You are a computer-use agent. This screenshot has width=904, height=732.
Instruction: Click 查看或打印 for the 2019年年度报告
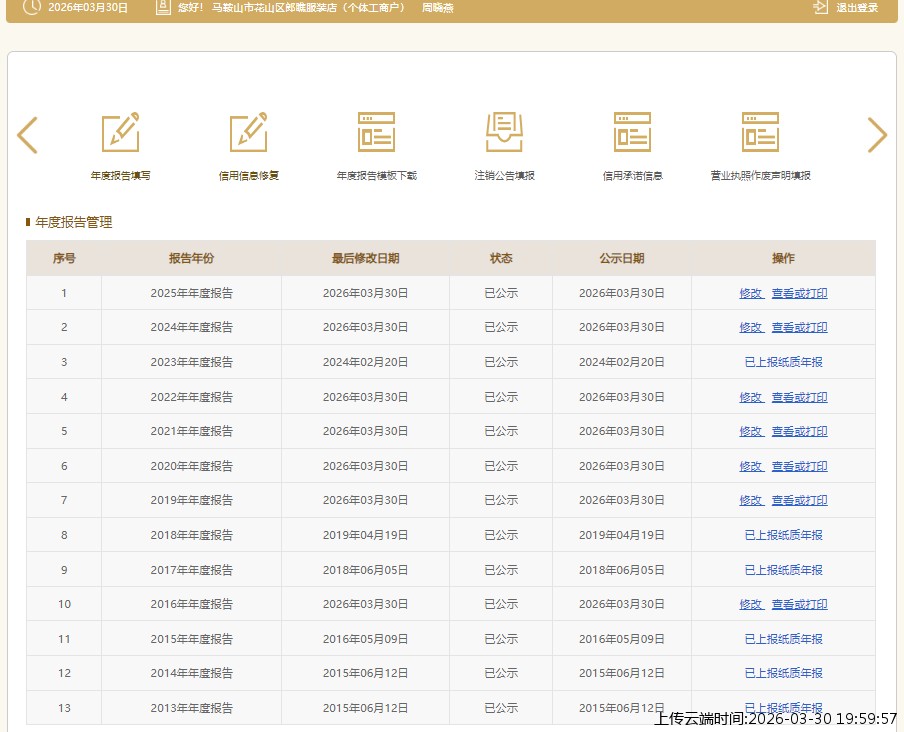[x=799, y=500]
